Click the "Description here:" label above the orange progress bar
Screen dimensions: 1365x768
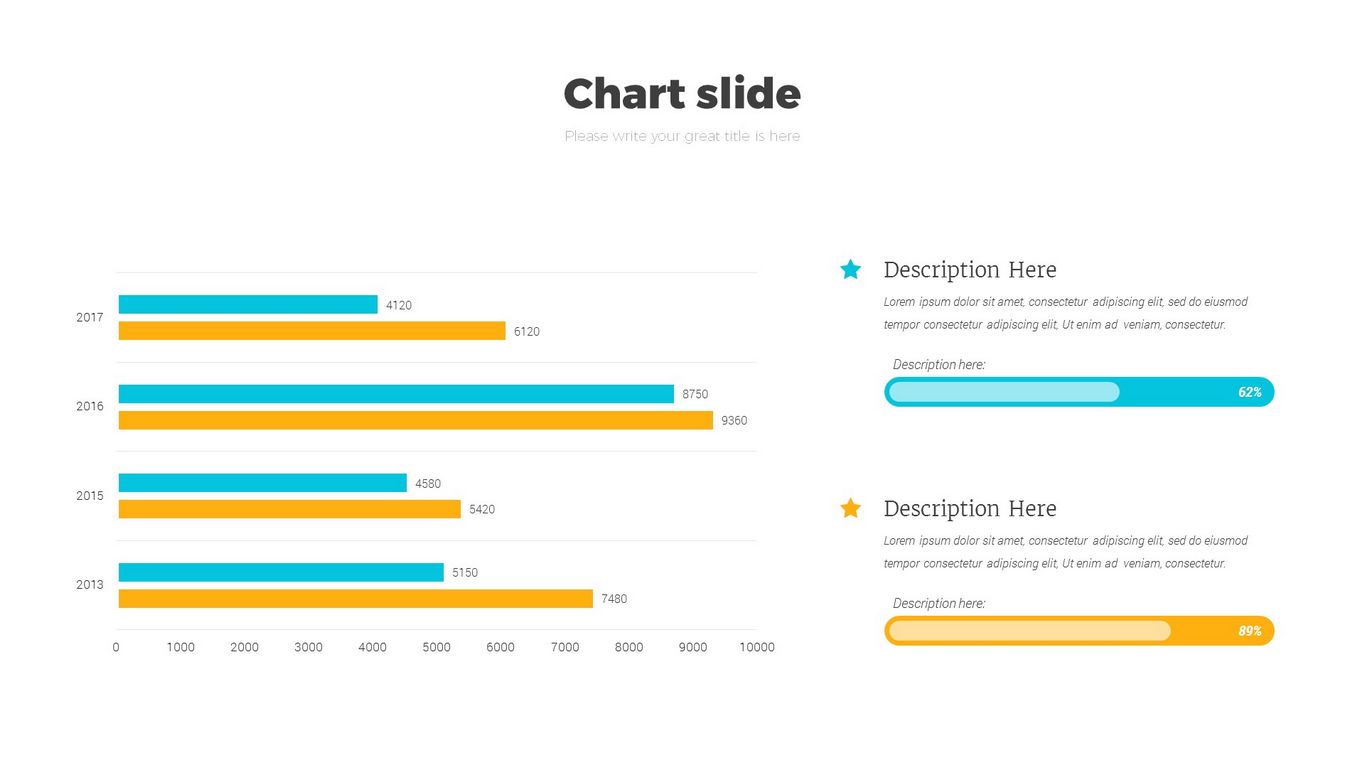click(x=938, y=603)
